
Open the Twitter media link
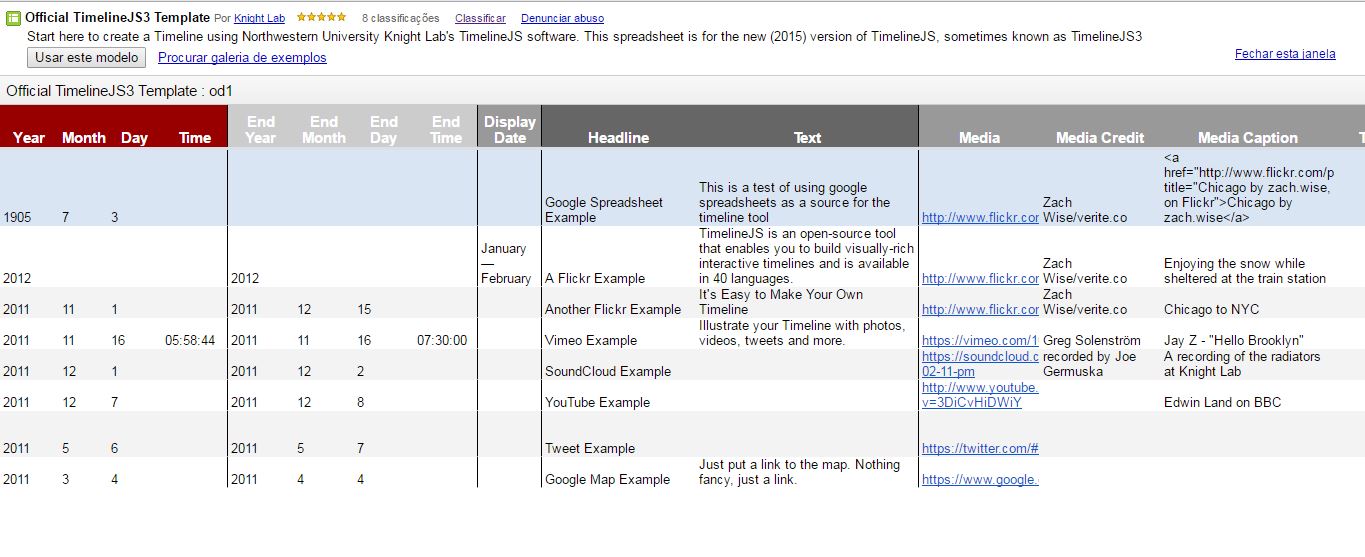(x=979, y=449)
